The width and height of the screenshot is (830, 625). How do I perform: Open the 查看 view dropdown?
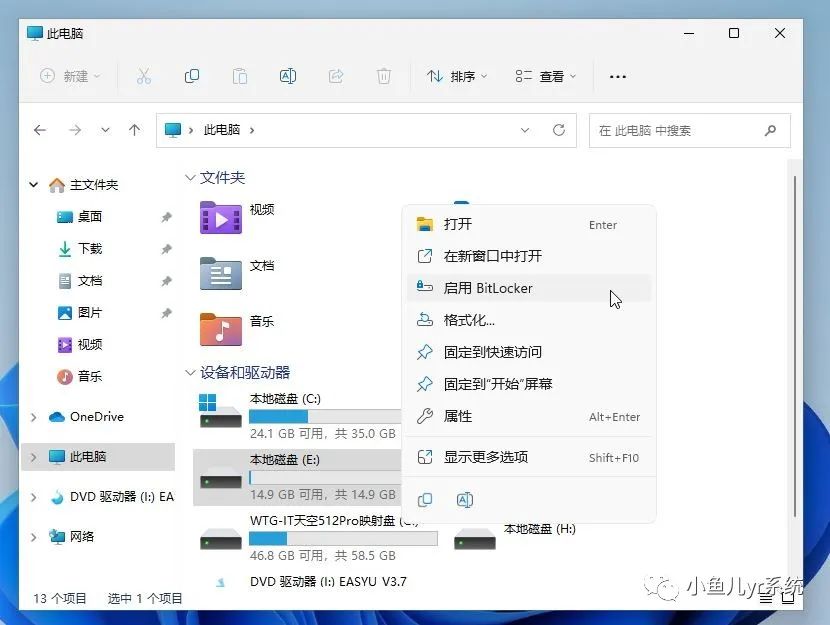[546, 76]
